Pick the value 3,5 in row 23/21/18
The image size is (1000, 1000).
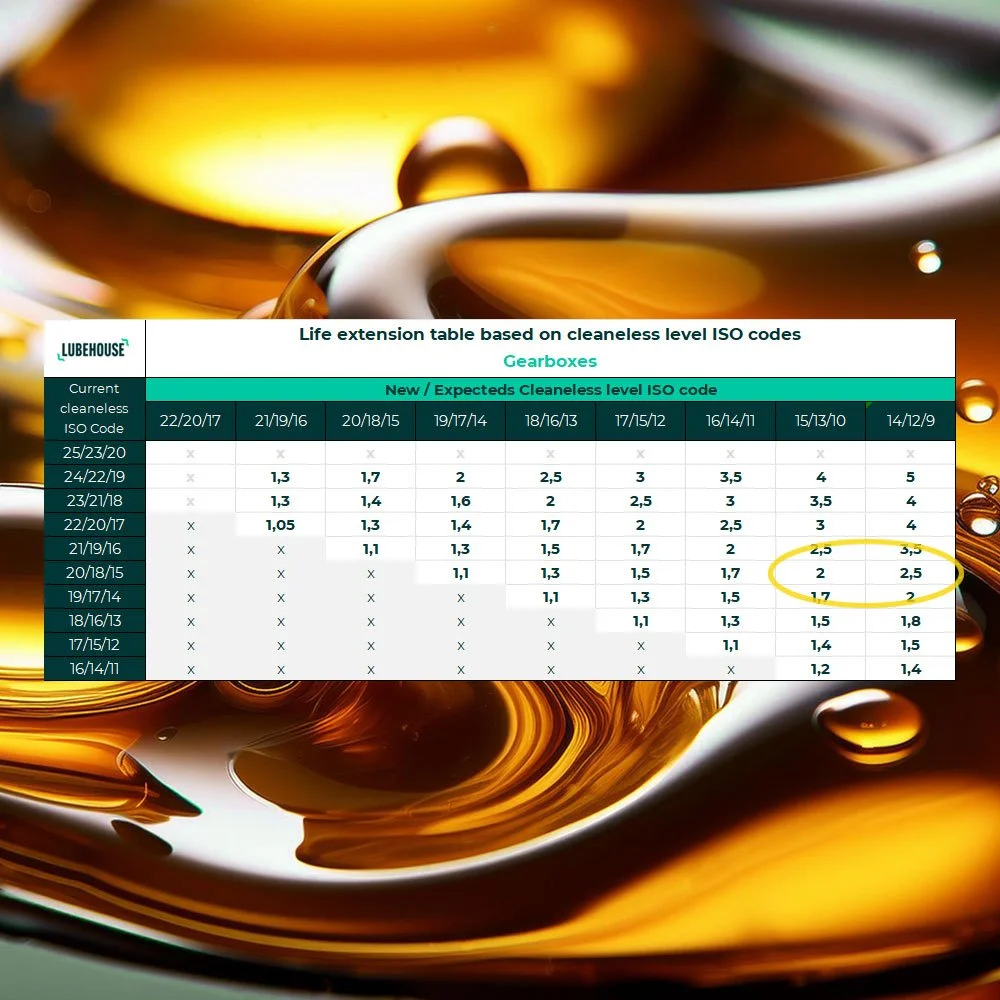(x=820, y=501)
